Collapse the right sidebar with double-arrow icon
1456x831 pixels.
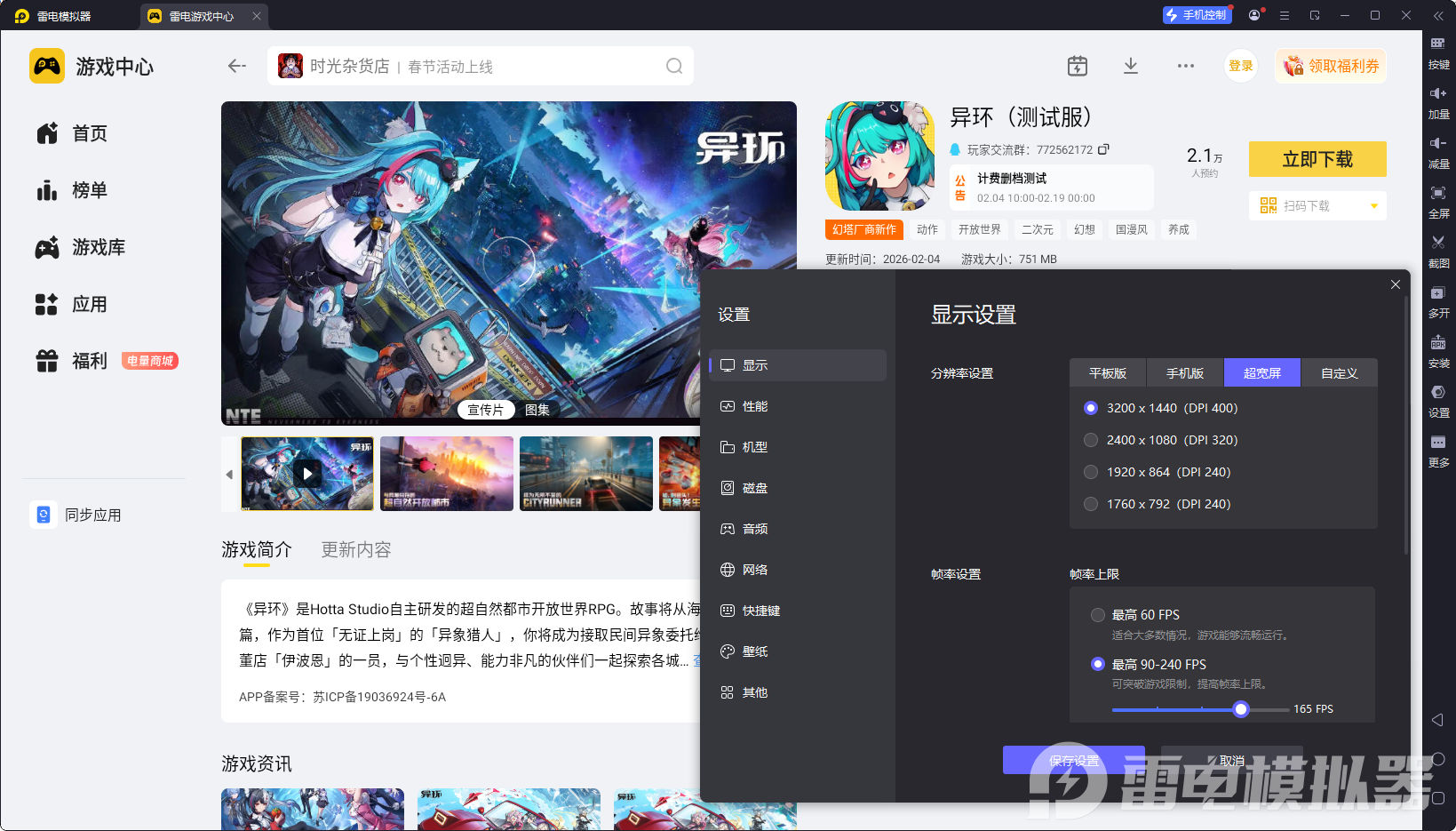coord(1438,15)
